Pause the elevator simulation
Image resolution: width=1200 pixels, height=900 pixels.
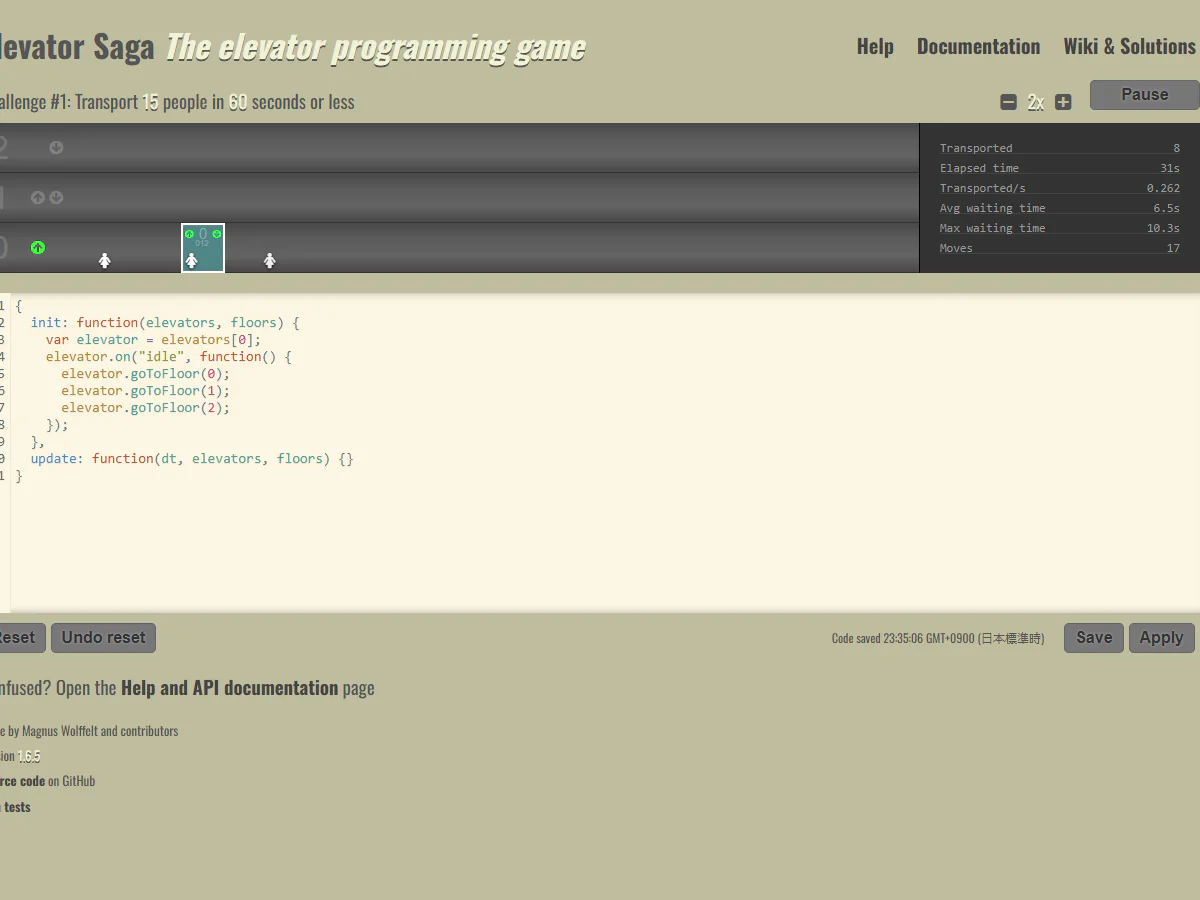tap(1145, 95)
